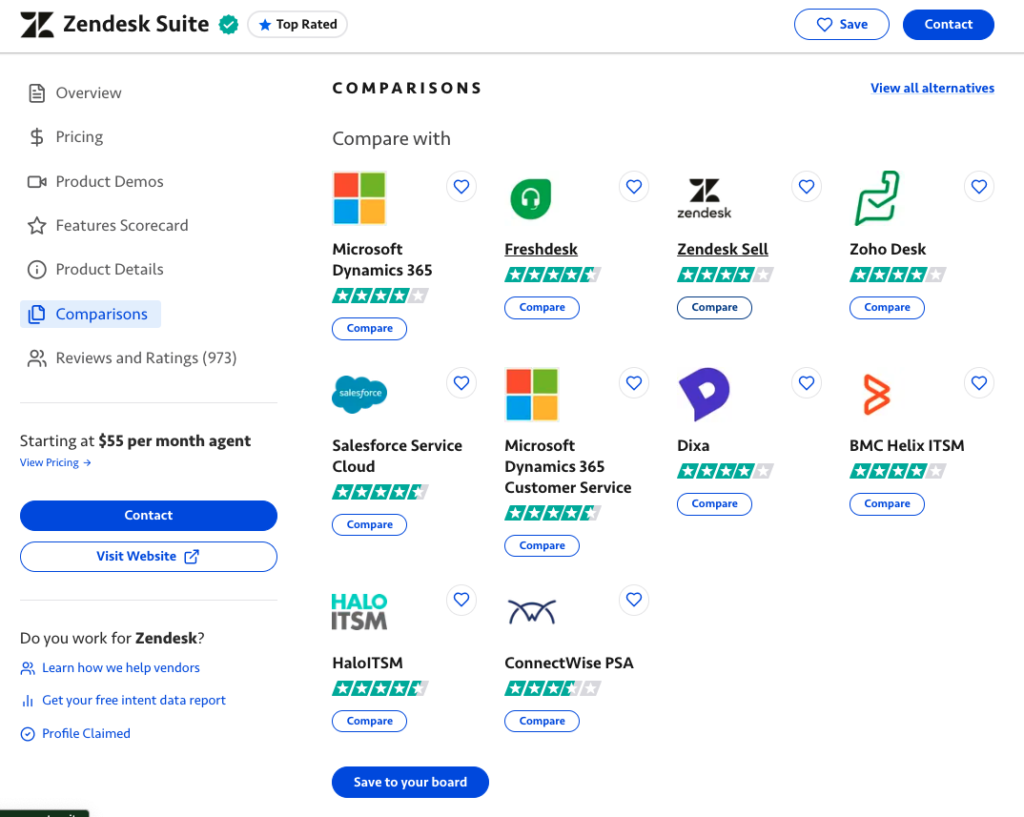Click Freshdesk star rating bar
Screen dimensions: 1024x817
(552, 274)
